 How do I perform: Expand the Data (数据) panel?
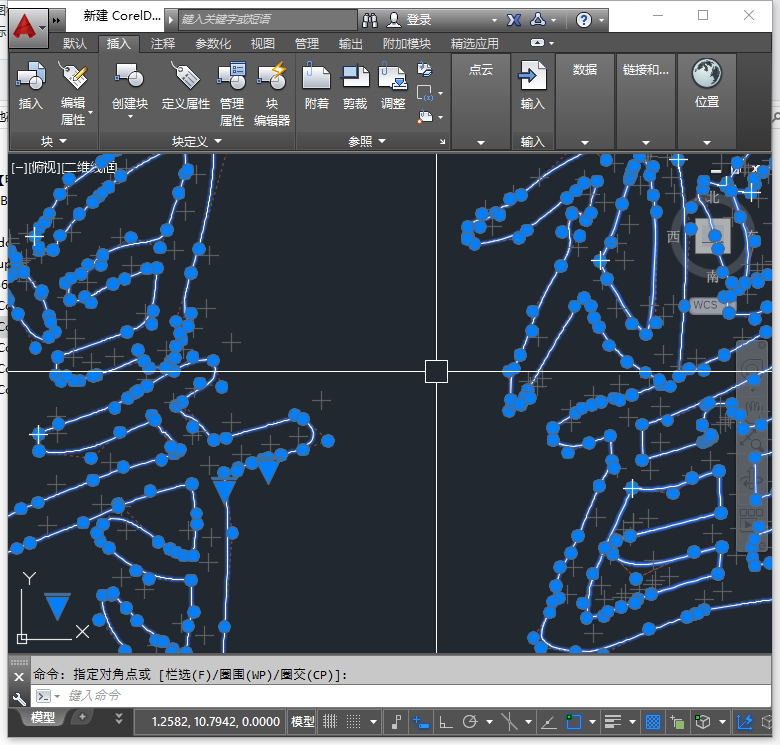[x=585, y=142]
